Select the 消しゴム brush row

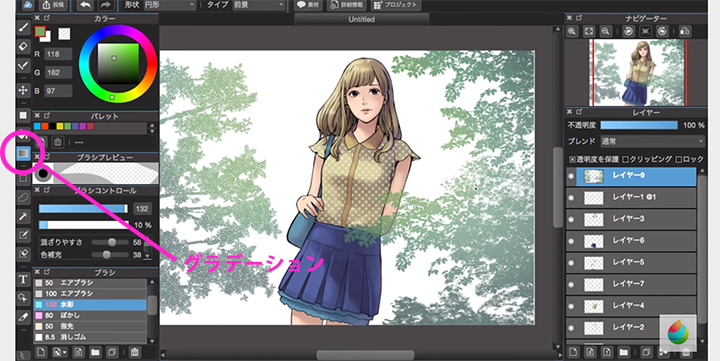[x=90, y=337]
